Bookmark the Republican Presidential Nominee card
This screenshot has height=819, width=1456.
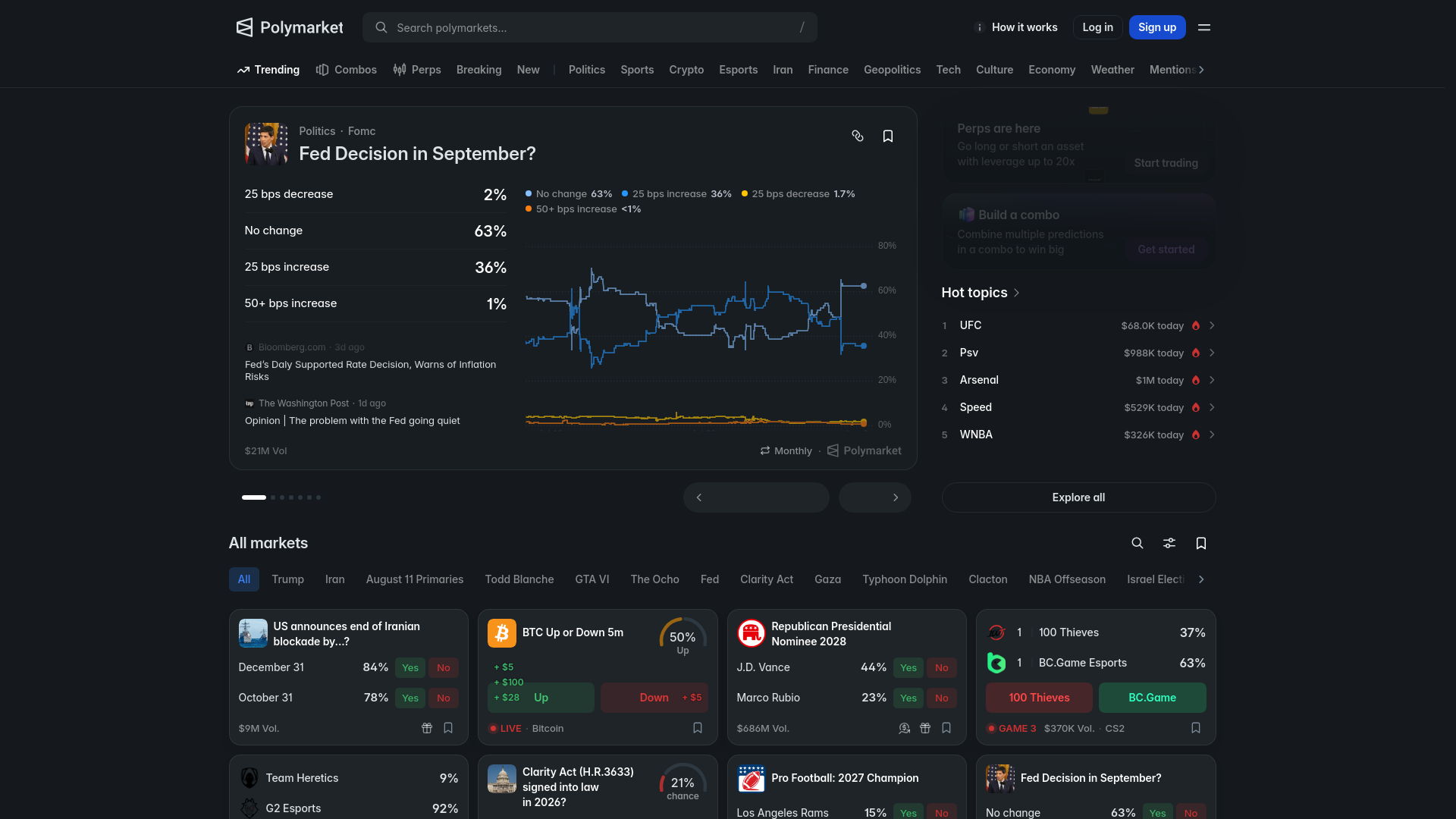[x=946, y=728]
